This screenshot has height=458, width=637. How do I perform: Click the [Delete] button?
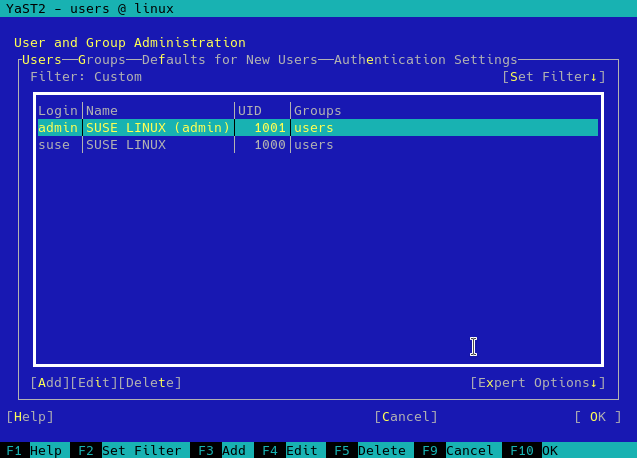[x=150, y=382]
